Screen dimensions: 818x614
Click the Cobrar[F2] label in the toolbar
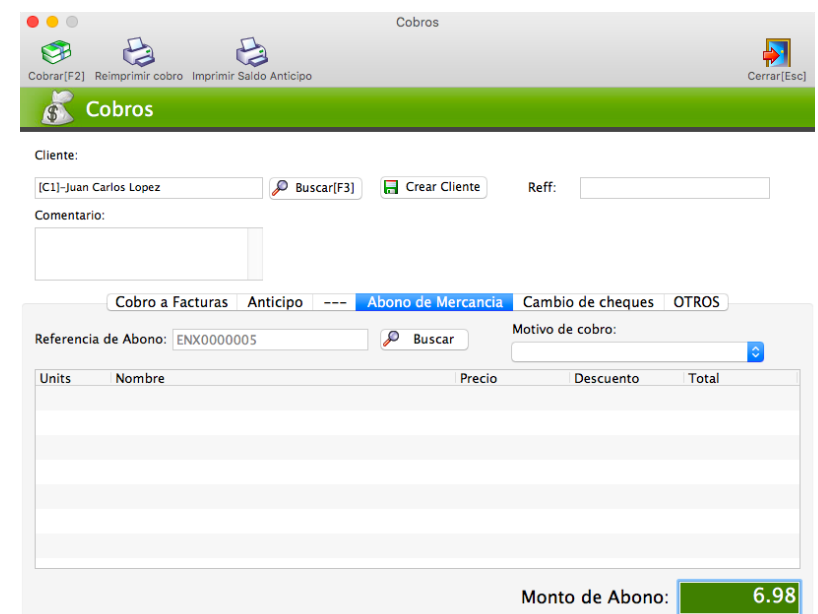[56, 76]
